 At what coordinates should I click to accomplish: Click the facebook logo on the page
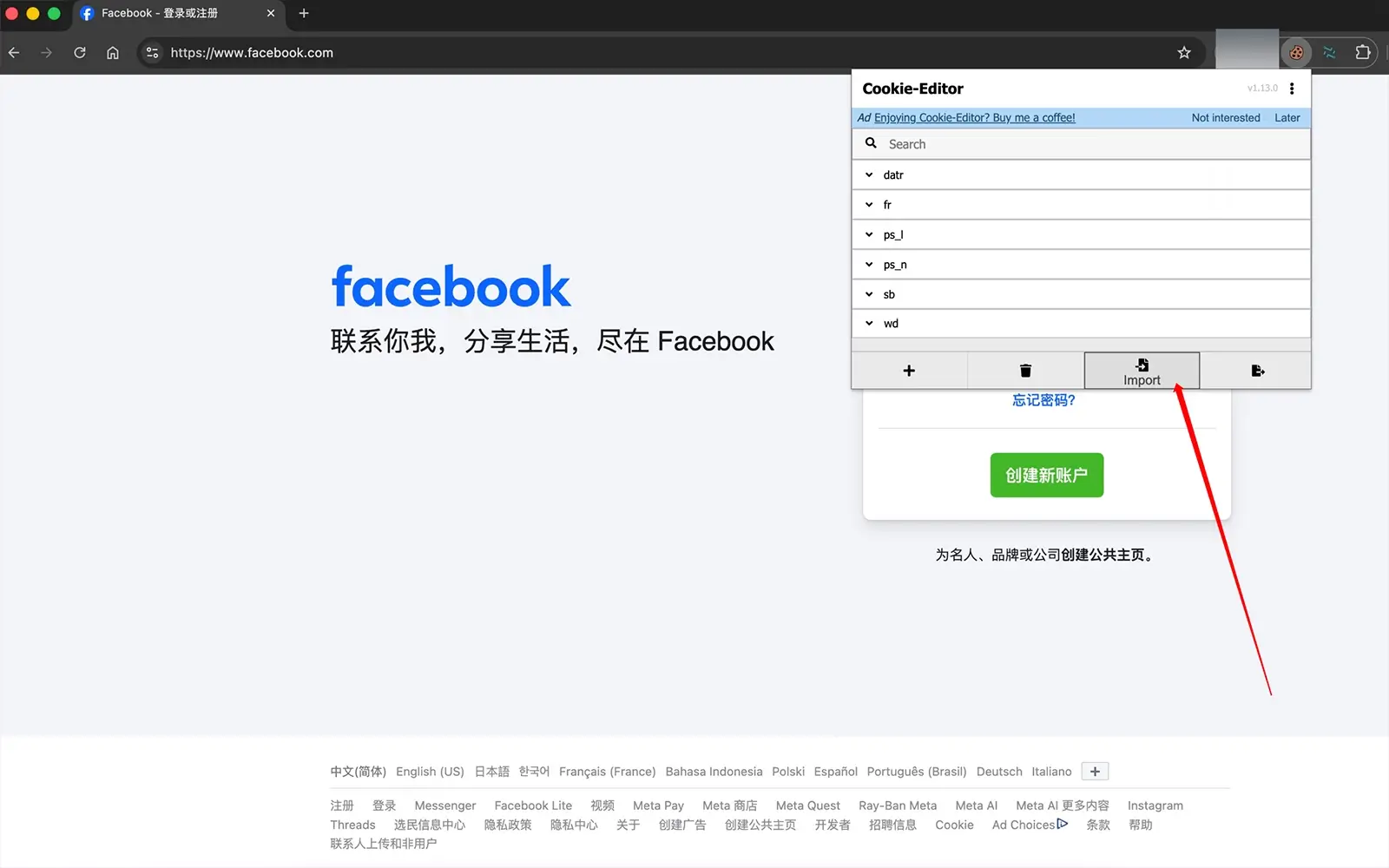[451, 287]
